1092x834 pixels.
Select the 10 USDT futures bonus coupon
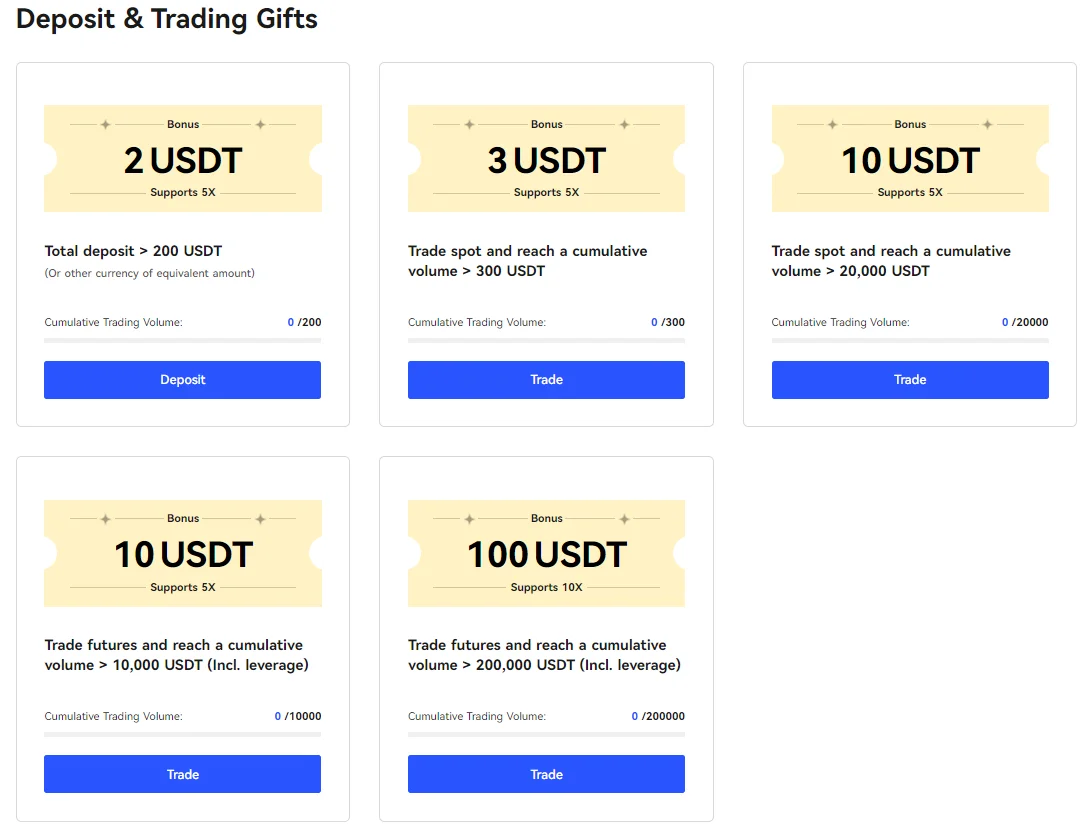point(182,552)
